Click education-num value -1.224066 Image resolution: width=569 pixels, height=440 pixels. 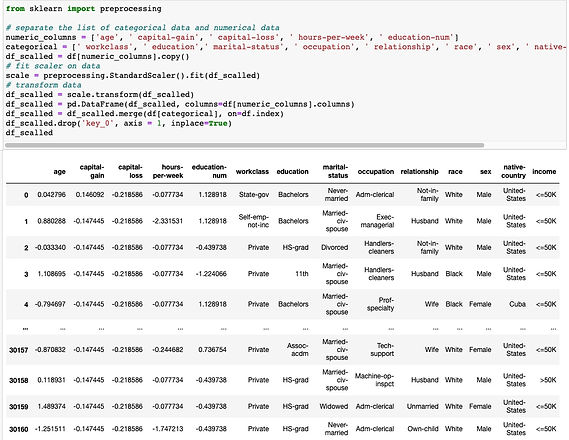(211, 274)
